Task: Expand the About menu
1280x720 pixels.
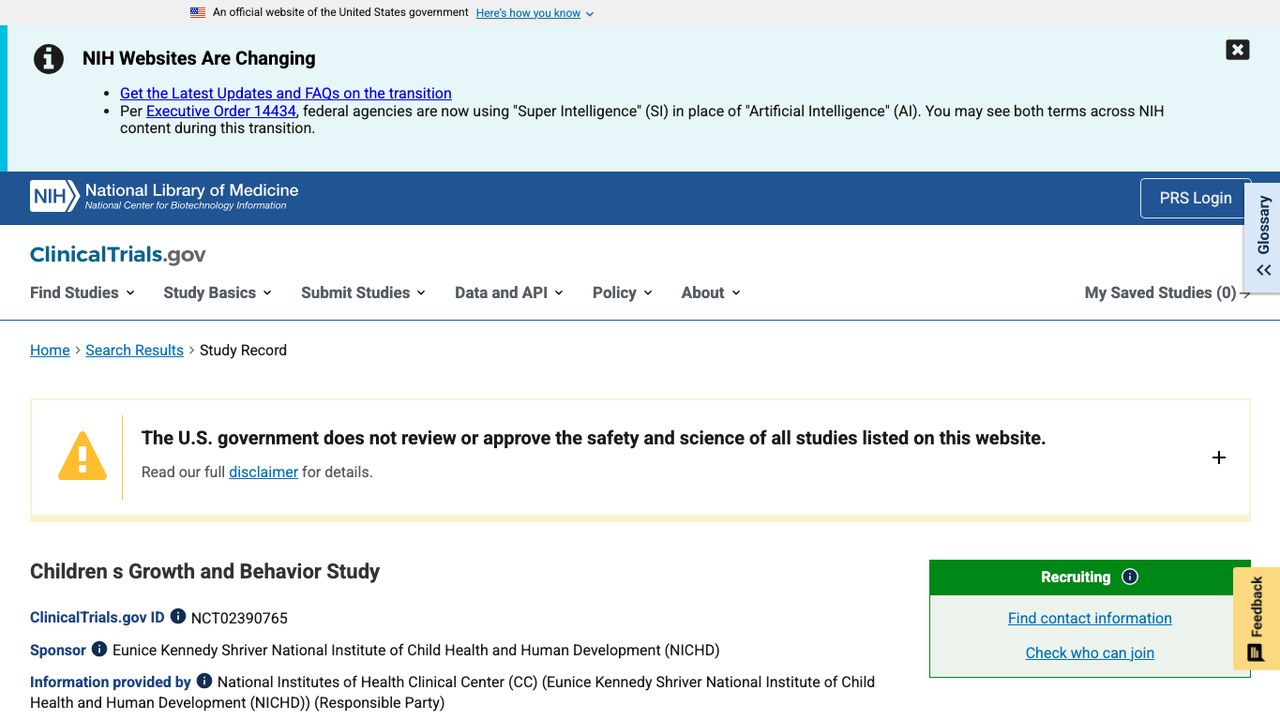Action: pyautogui.click(x=711, y=293)
